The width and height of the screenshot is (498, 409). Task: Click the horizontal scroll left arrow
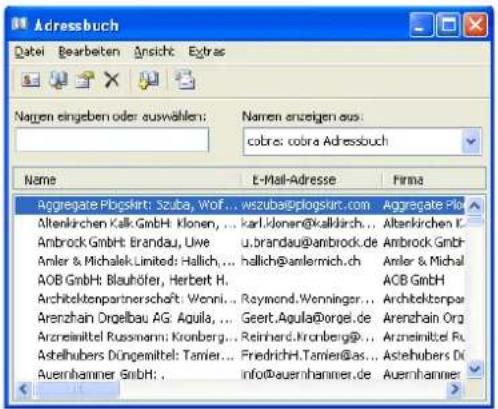(23, 389)
